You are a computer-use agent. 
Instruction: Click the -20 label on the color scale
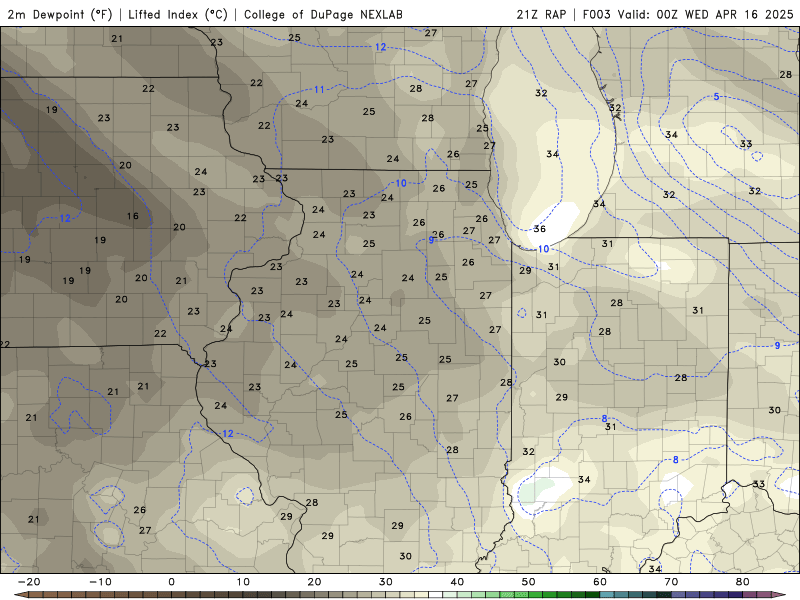point(29,582)
